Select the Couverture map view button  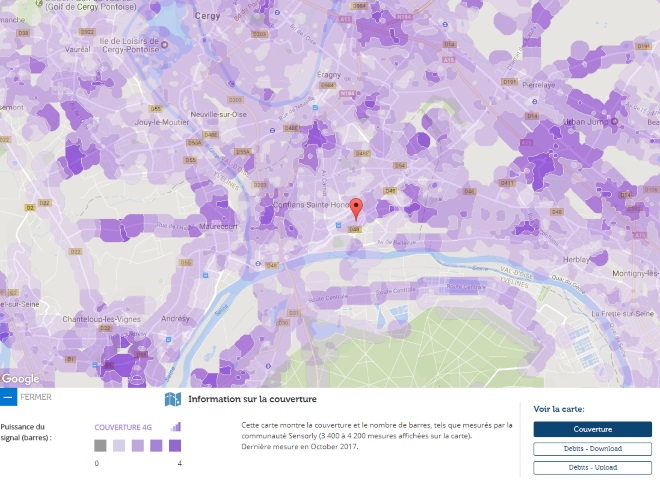coord(593,429)
